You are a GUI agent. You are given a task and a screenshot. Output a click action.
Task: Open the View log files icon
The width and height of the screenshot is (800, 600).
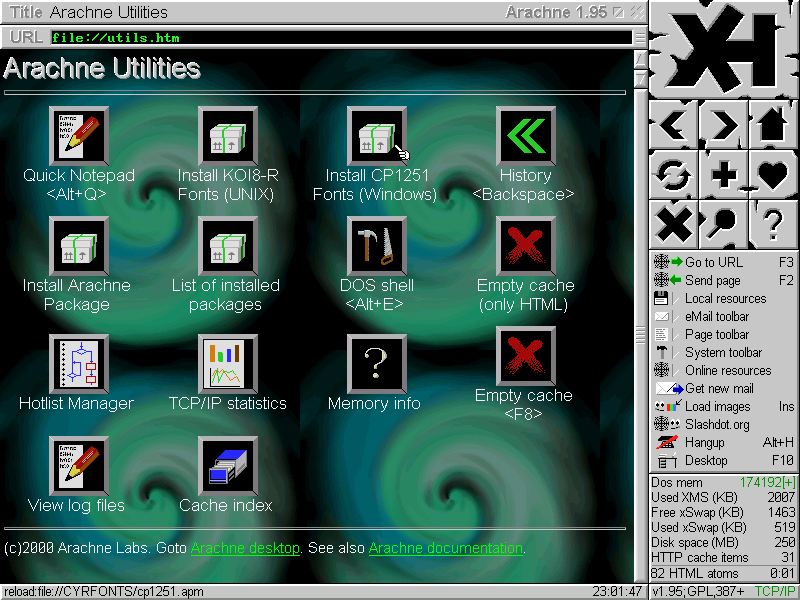79,466
